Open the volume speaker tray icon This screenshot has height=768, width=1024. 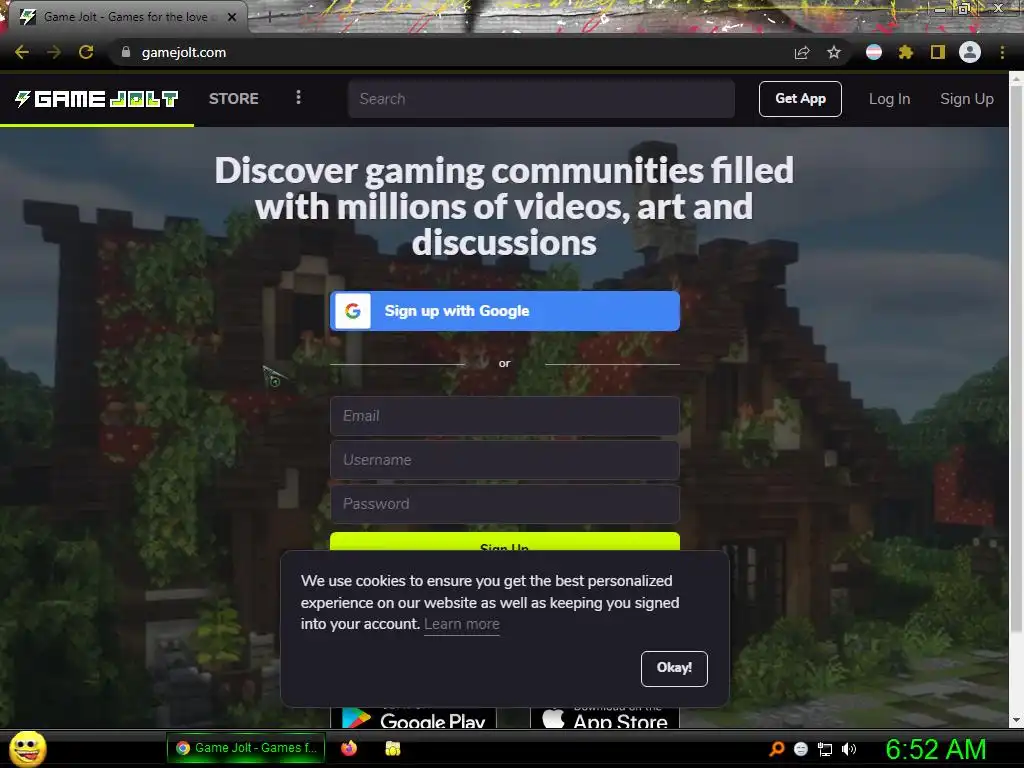tap(848, 749)
